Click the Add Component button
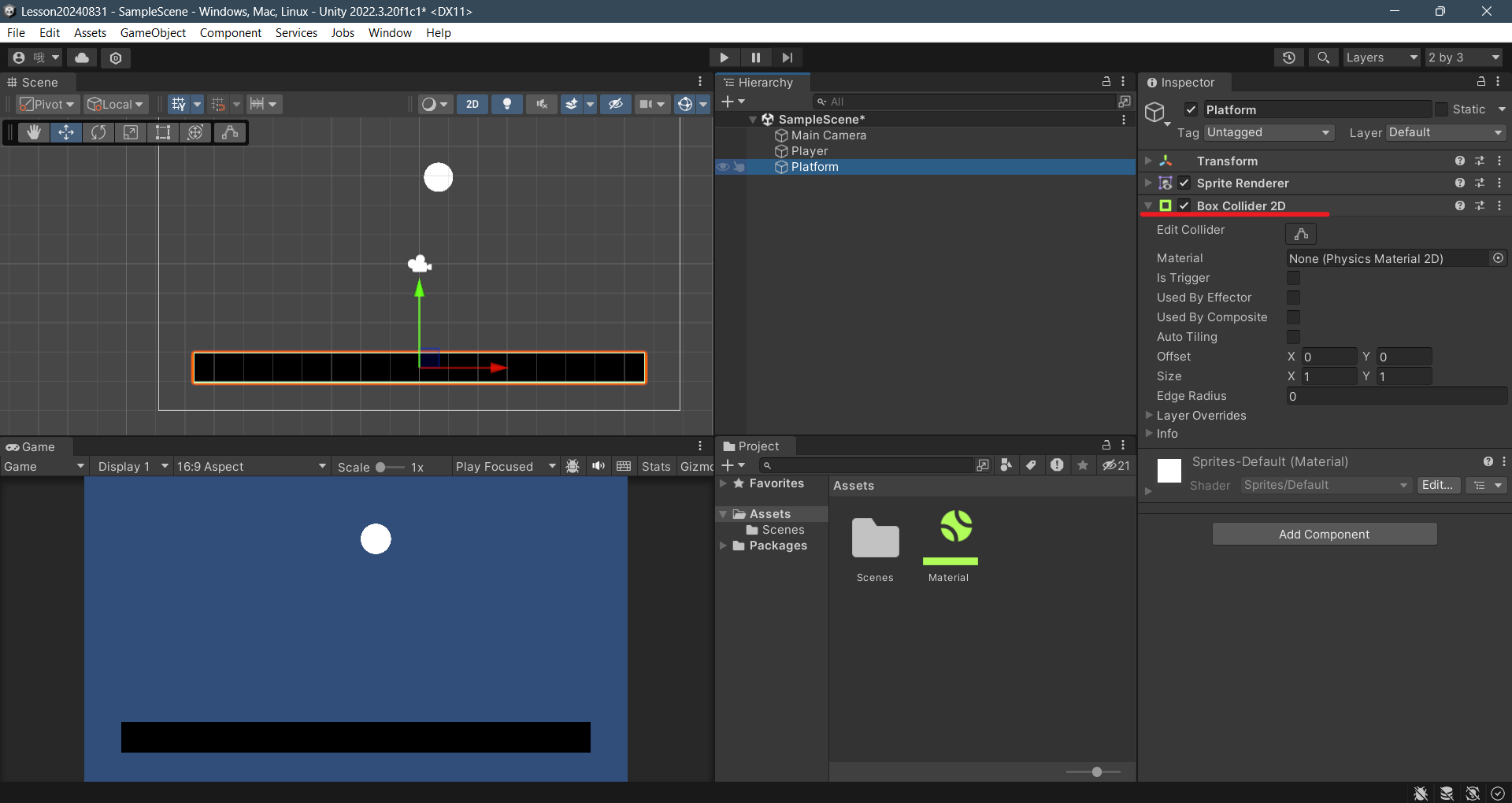The width and height of the screenshot is (1512, 803). point(1324,534)
